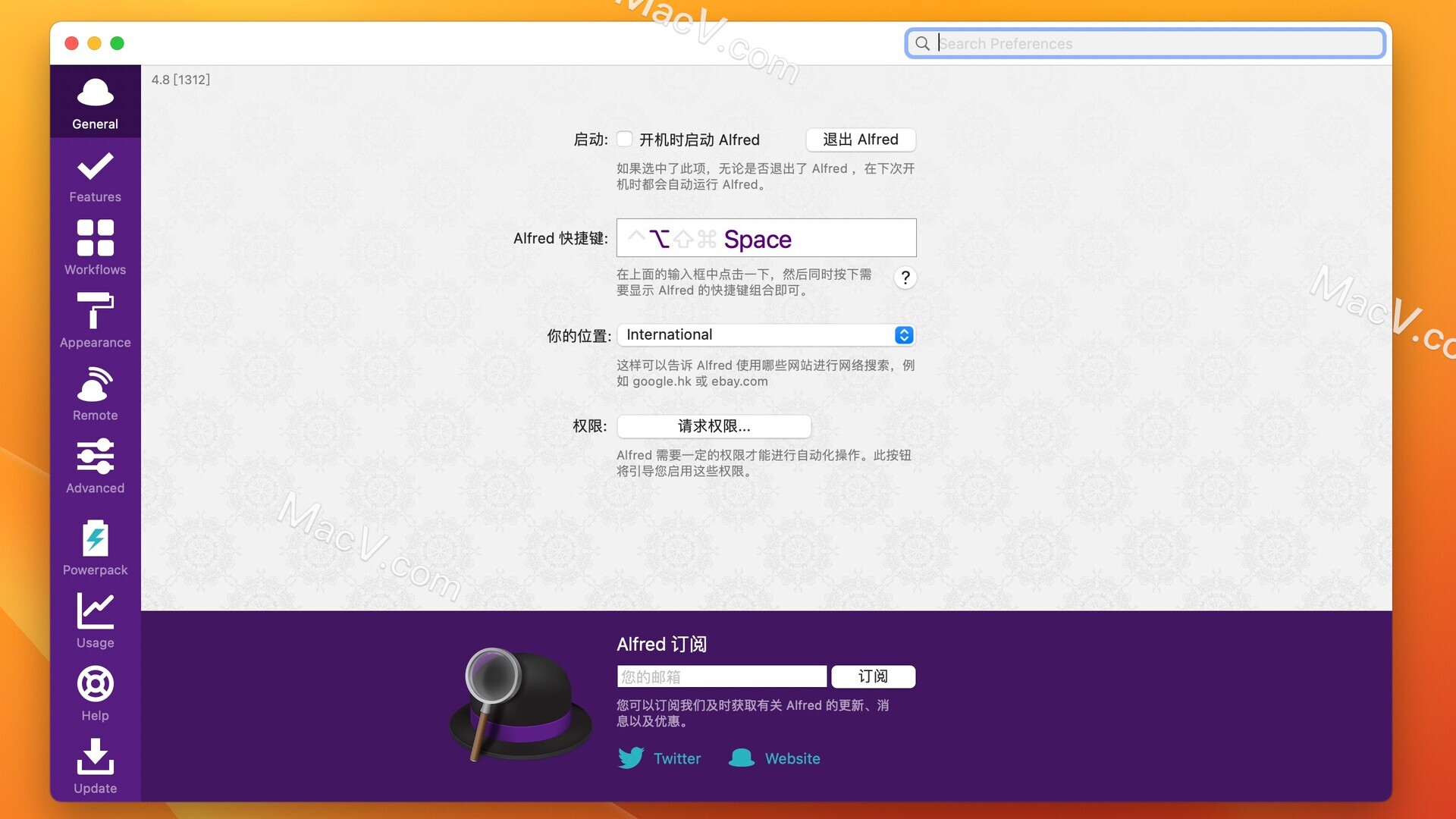Click the email subscription input box
The height and width of the screenshot is (819, 1456).
point(721,676)
